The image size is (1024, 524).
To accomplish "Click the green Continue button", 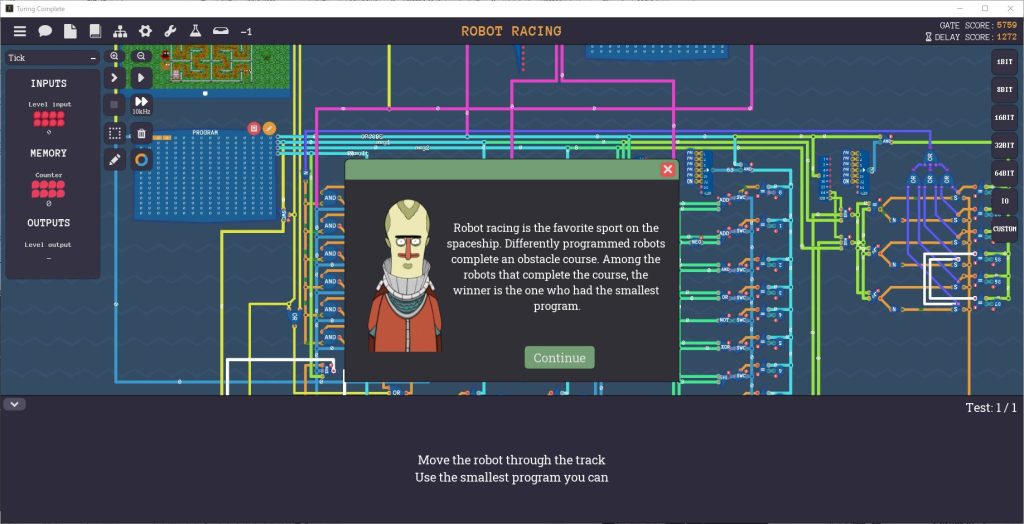I will coord(559,358).
